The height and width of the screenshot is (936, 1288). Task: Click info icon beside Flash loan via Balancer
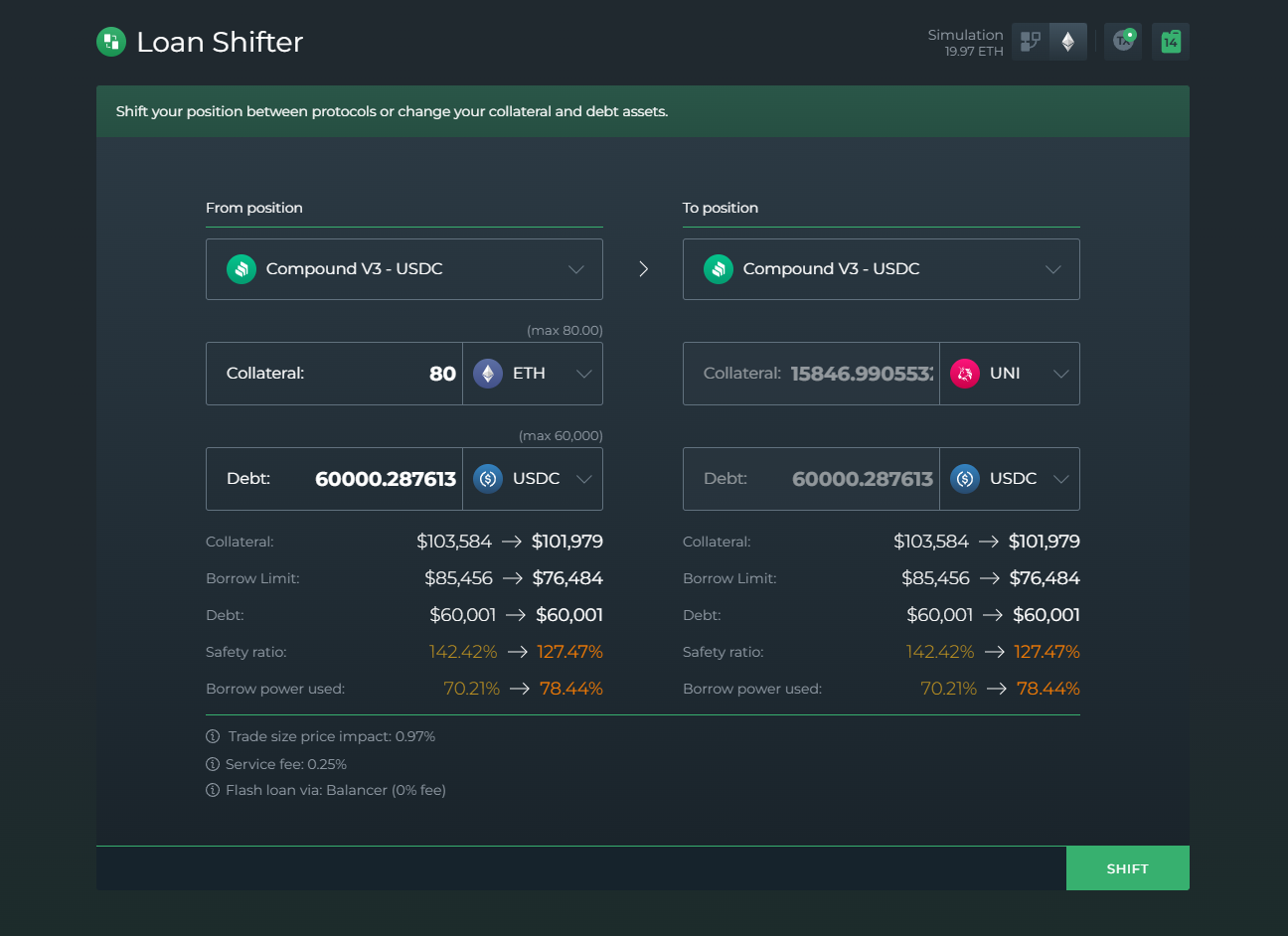[213, 790]
